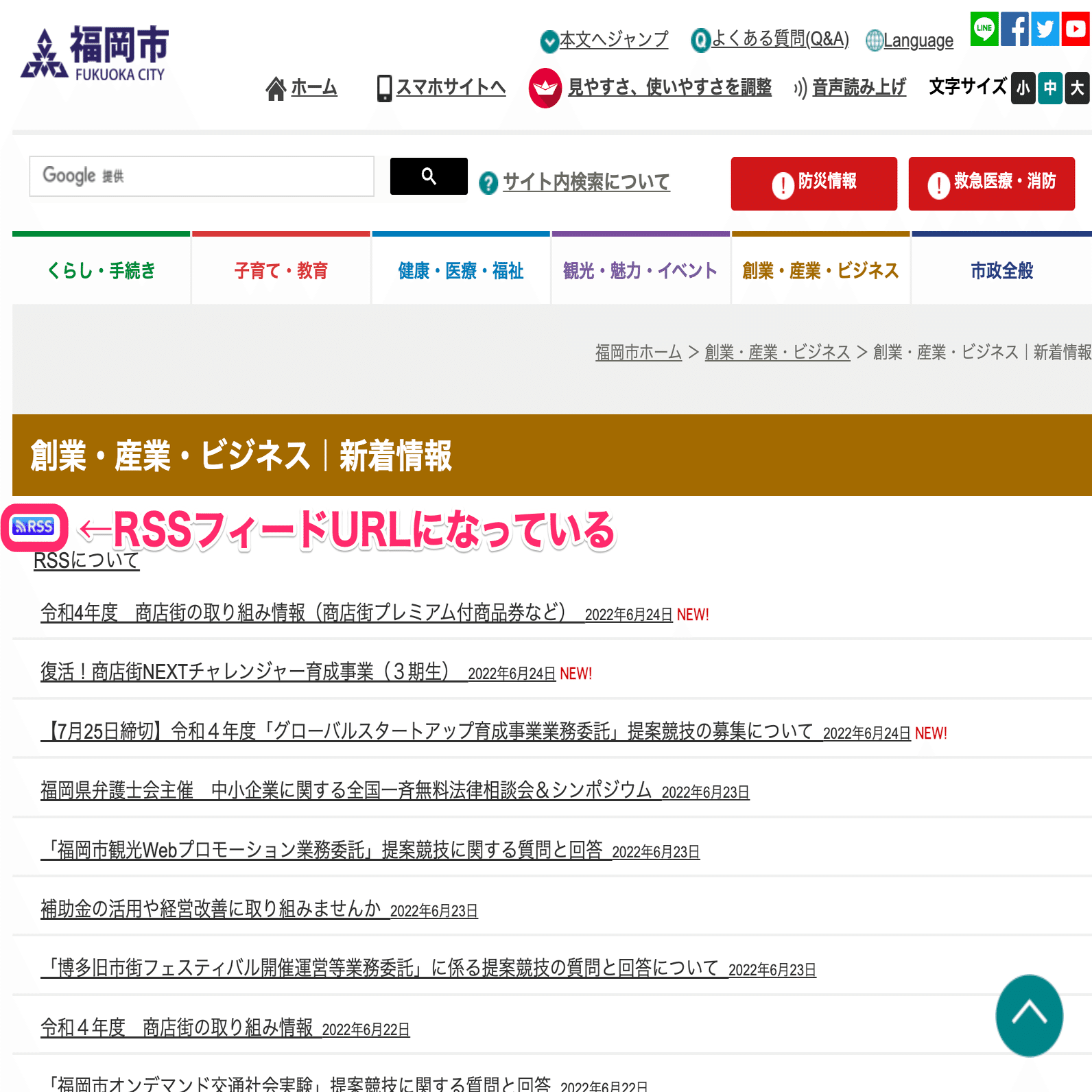Open 福岡県弁護士会主催 法律相談会 article

click(395, 790)
